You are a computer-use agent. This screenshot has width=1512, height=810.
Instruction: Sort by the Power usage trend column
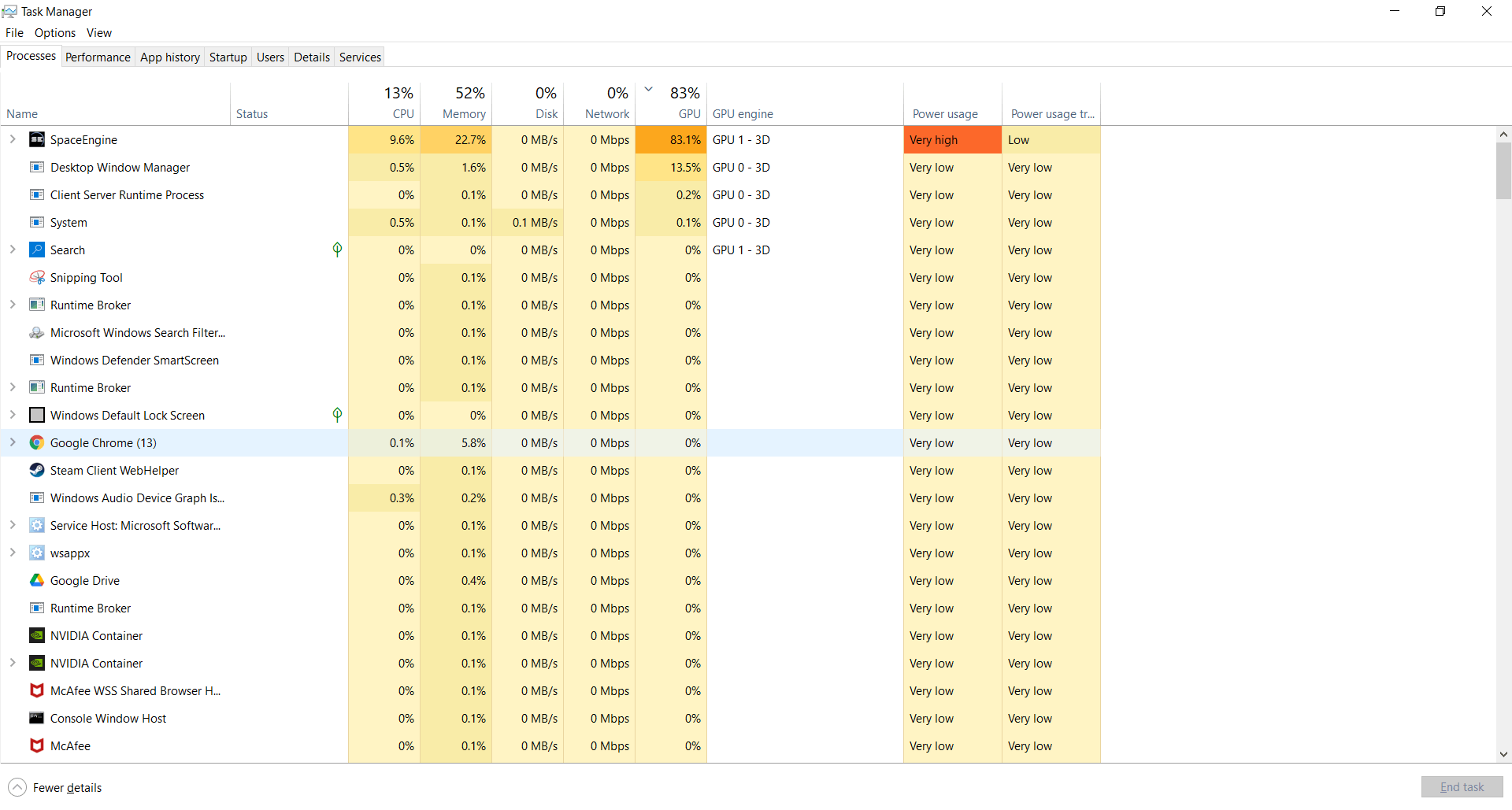click(1051, 104)
